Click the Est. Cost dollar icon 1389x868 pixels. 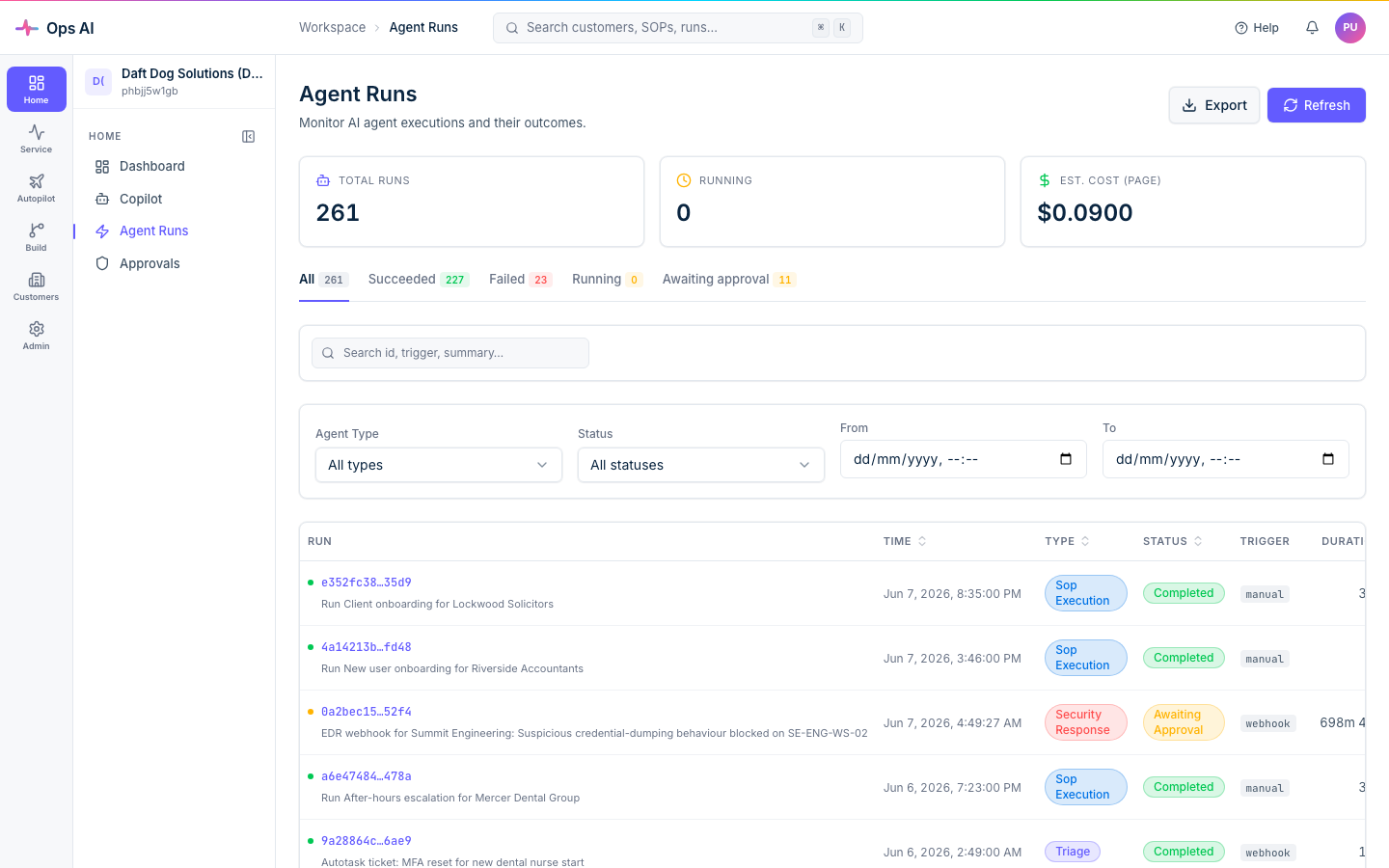tap(1045, 180)
